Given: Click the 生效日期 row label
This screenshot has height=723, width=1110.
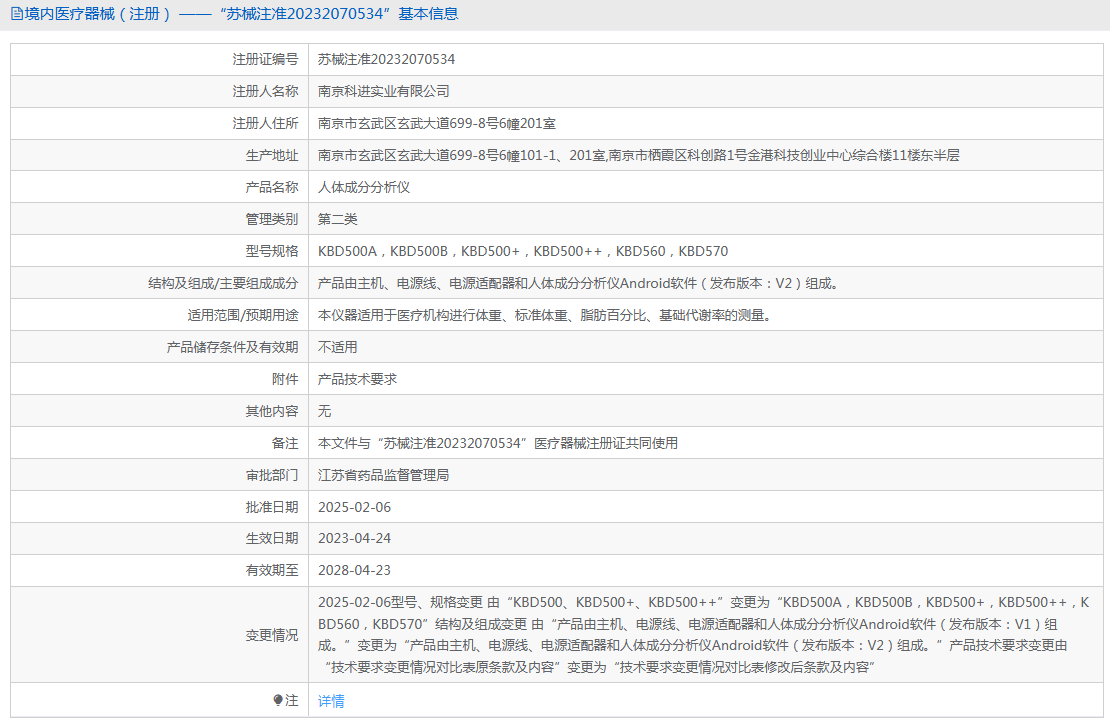Looking at the screenshot, I should [x=272, y=538].
